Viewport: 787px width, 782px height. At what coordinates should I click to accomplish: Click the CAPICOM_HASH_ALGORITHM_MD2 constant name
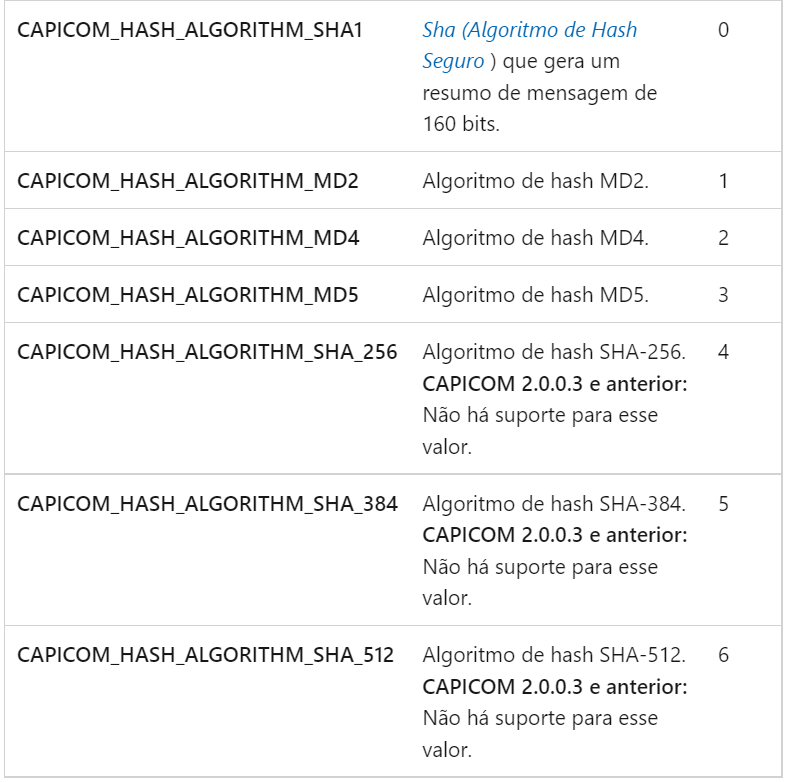(188, 181)
